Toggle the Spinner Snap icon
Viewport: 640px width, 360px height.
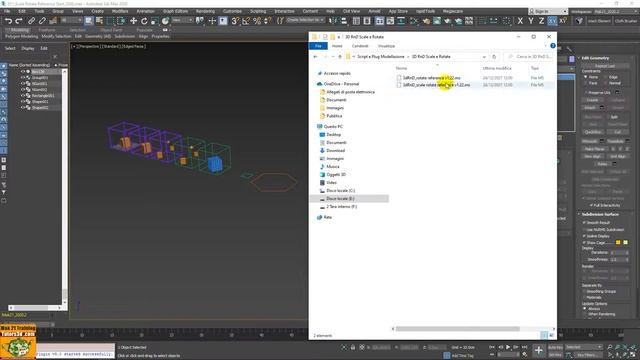(268, 20)
